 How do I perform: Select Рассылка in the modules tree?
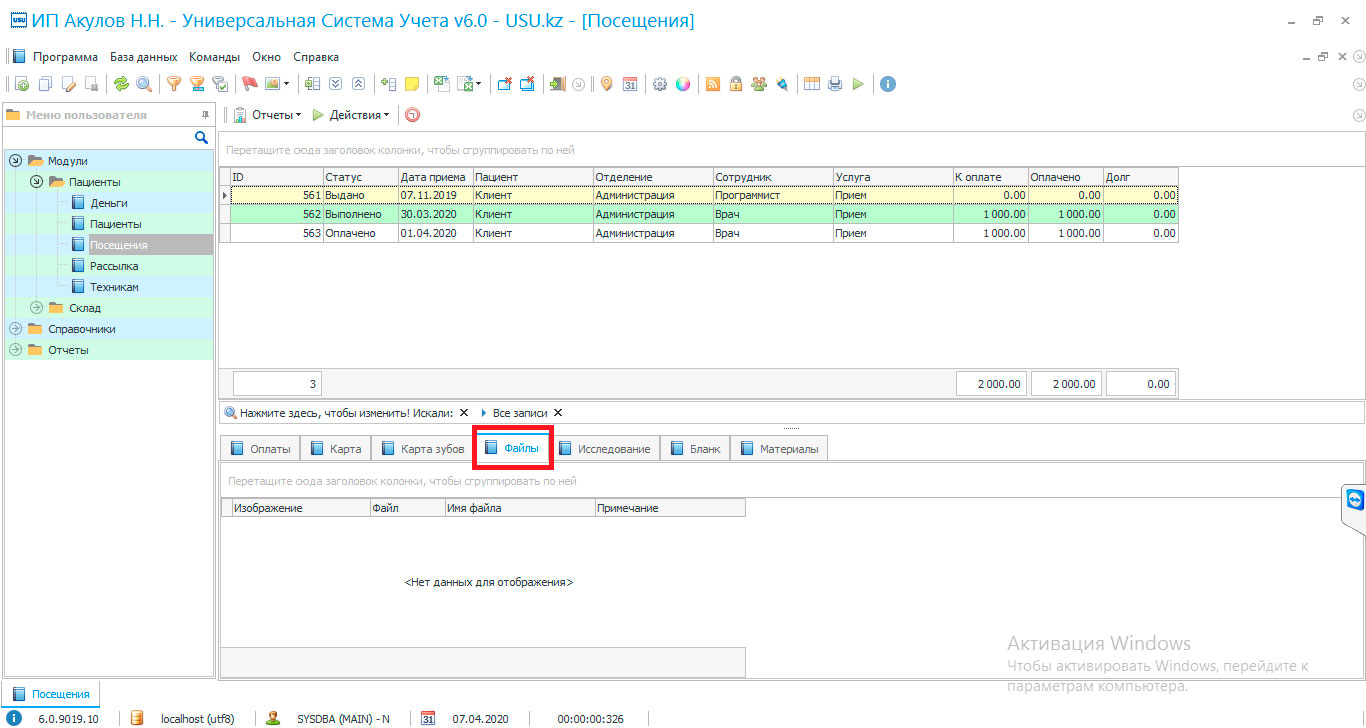tap(114, 266)
